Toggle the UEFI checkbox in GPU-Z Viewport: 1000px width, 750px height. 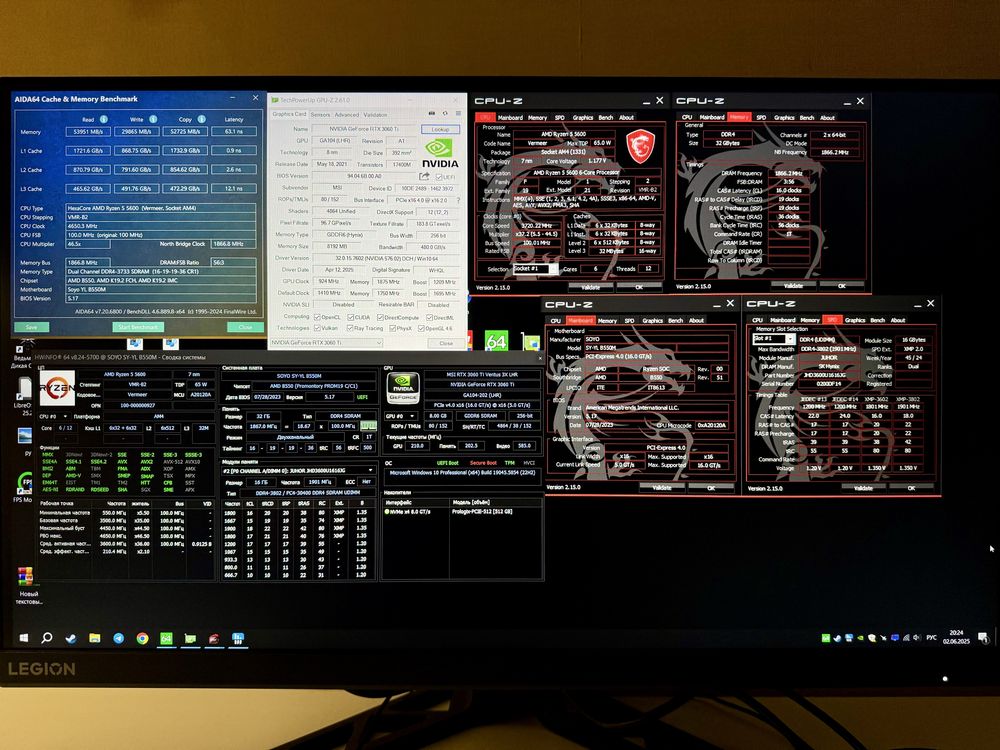click(439, 177)
